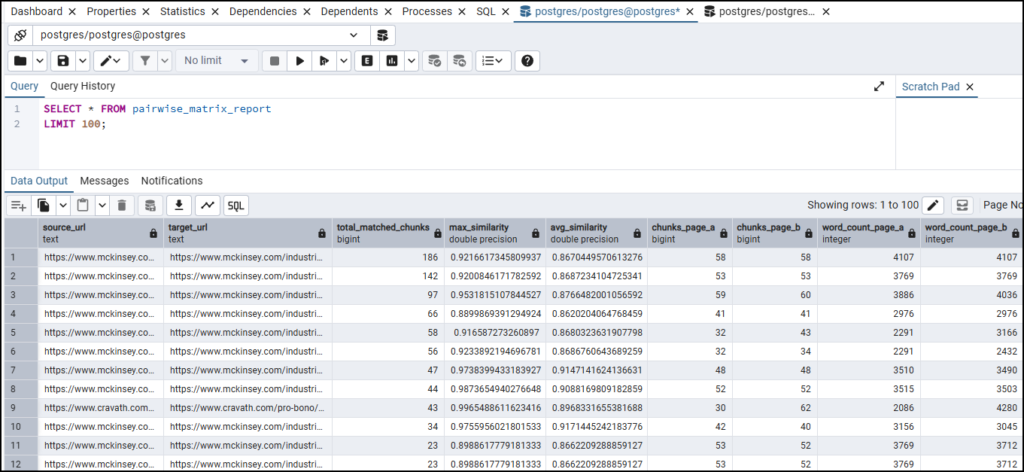The width and height of the screenshot is (1024, 472).
Task: Expand the save file dropdown arrow
Action: click(x=82, y=61)
